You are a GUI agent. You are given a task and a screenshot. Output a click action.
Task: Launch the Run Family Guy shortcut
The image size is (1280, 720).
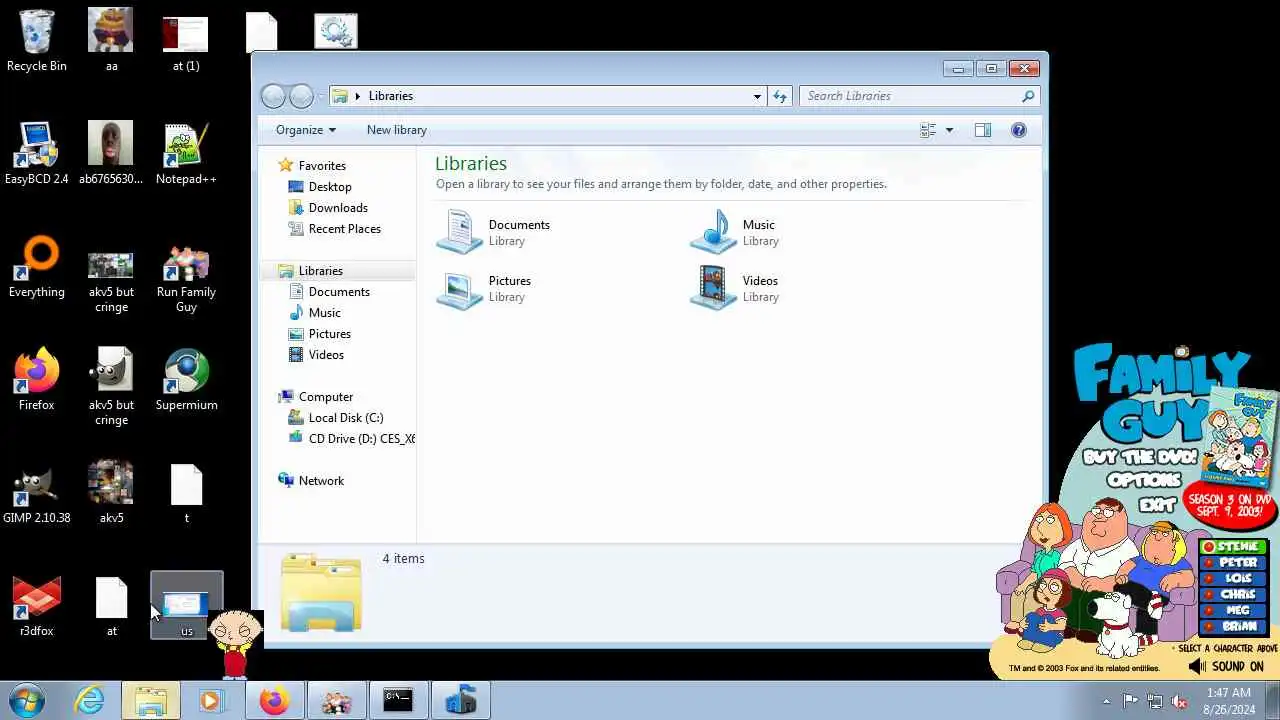click(186, 280)
